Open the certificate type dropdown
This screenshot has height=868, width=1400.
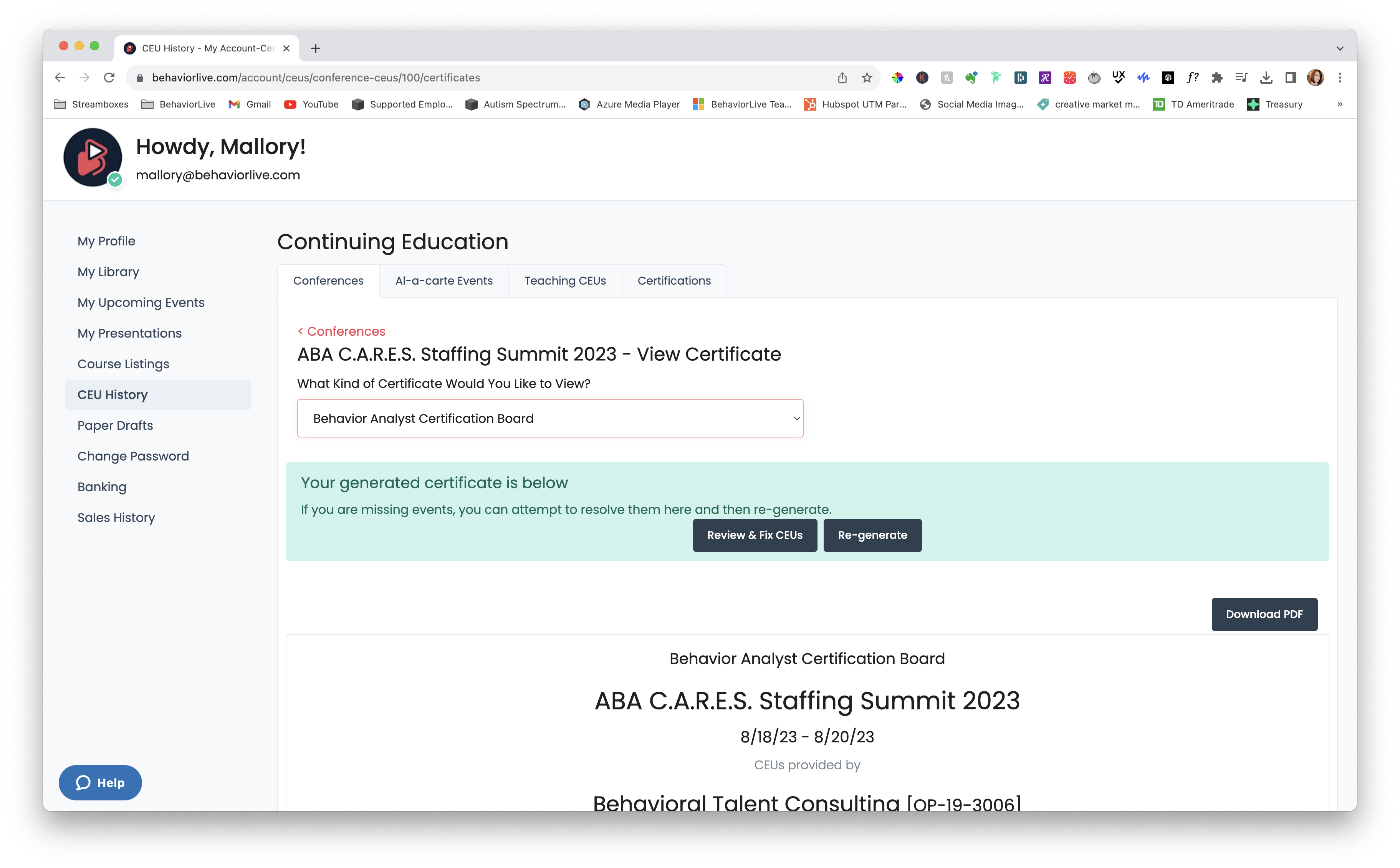550,419
